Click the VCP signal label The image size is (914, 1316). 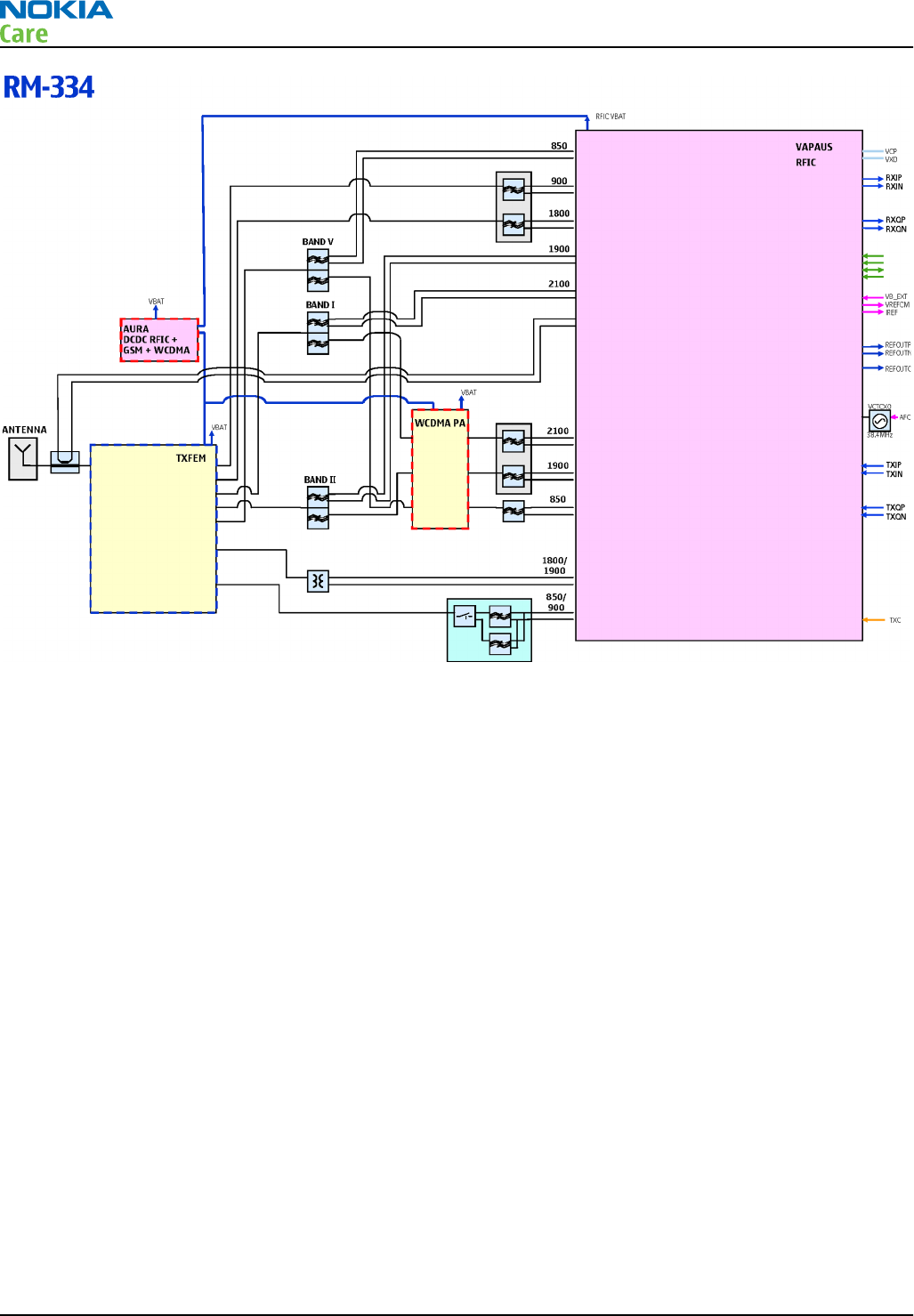click(x=891, y=152)
